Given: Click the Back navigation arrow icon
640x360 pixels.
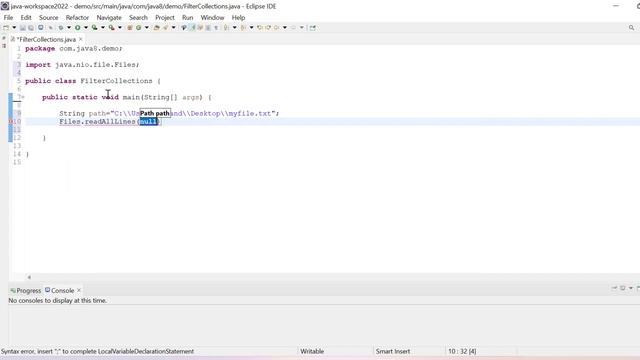Looking at the screenshot, I should [x=277, y=28].
